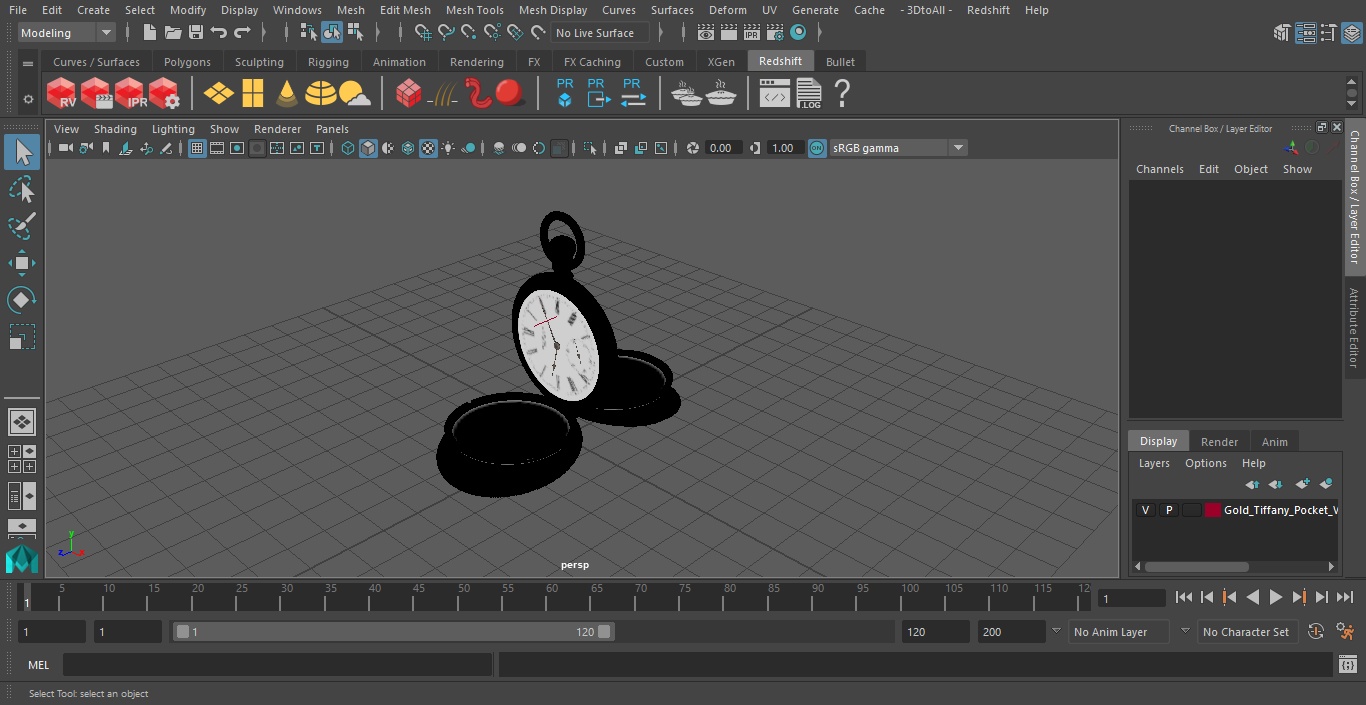Click the Redshift RenderView RV icon
This screenshot has height=705, width=1366.
tap(62, 94)
